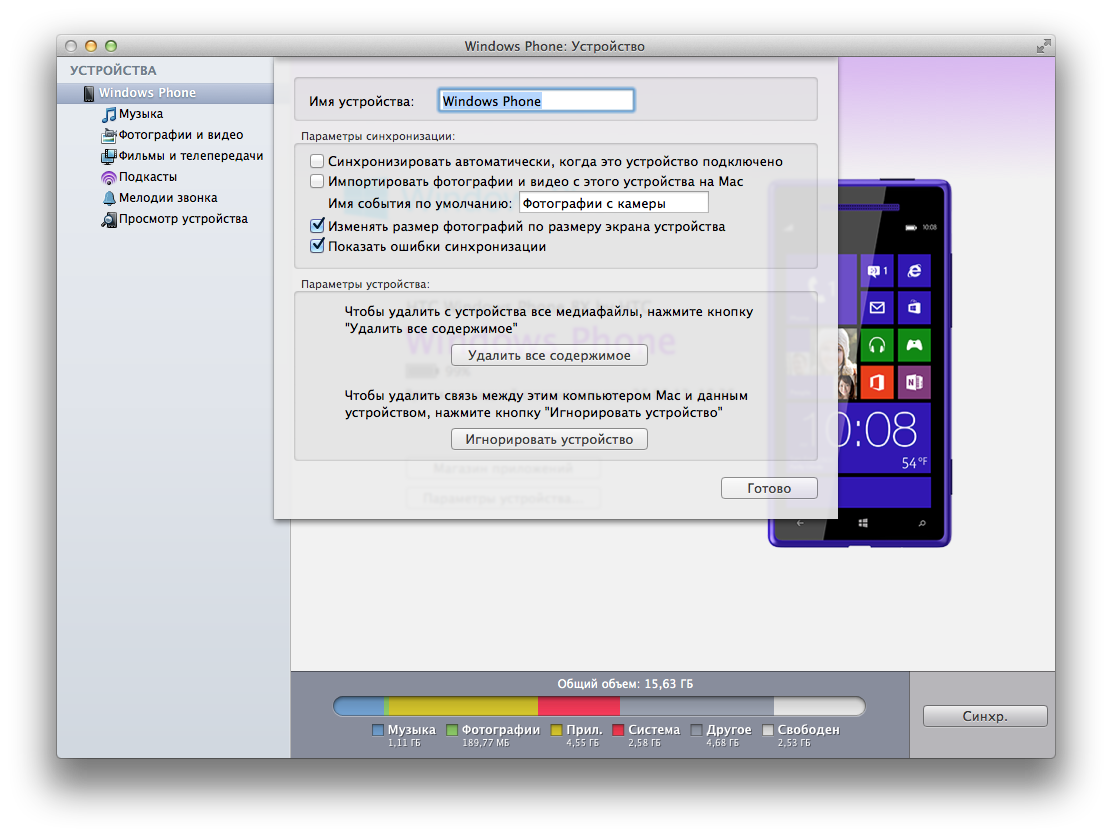Click the Прил. yellow legend swatch
Screen dimensions: 1112x837
(x=556, y=730)
